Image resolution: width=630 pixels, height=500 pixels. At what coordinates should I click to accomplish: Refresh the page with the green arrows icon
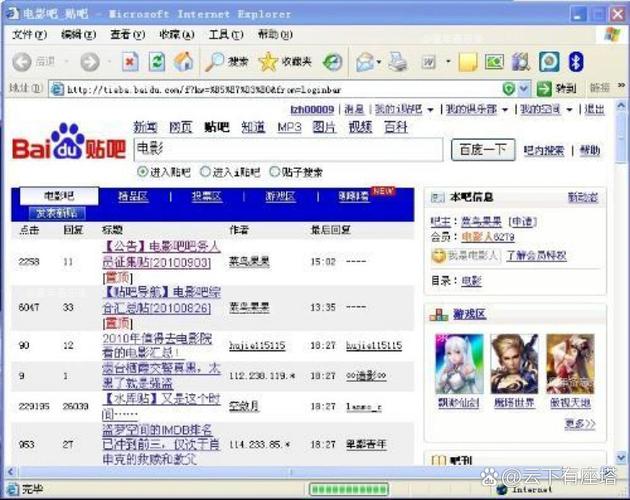[157, 62]
